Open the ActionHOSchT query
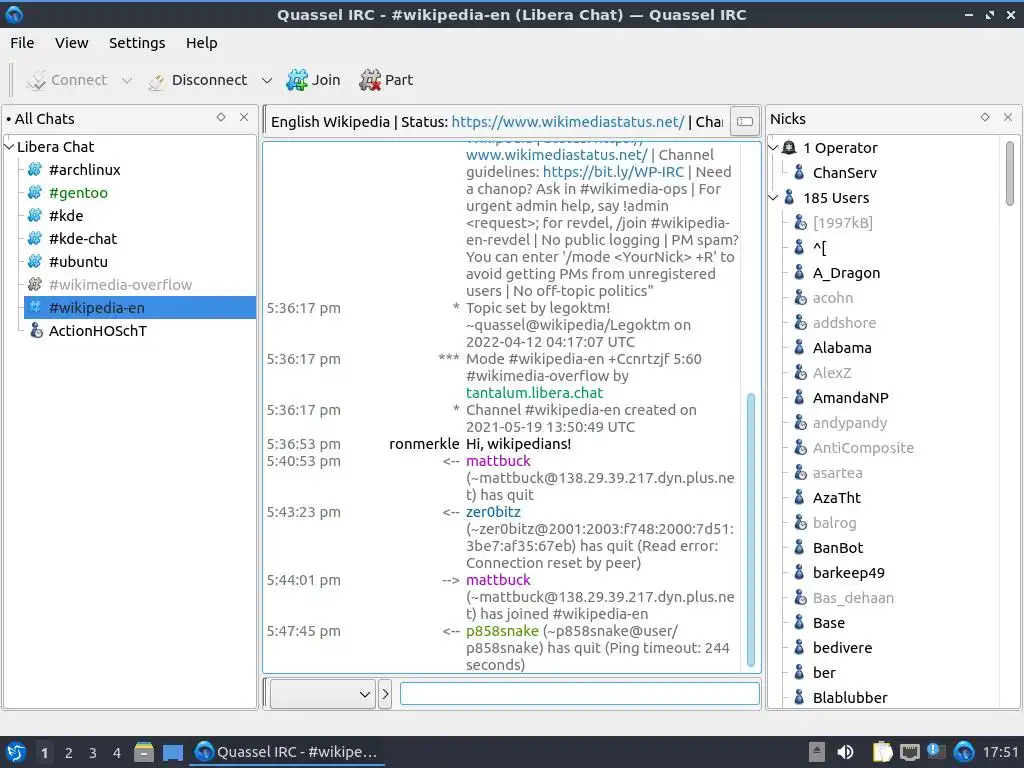This screenshot has height=768, width=1024. [x=98, y=331]
